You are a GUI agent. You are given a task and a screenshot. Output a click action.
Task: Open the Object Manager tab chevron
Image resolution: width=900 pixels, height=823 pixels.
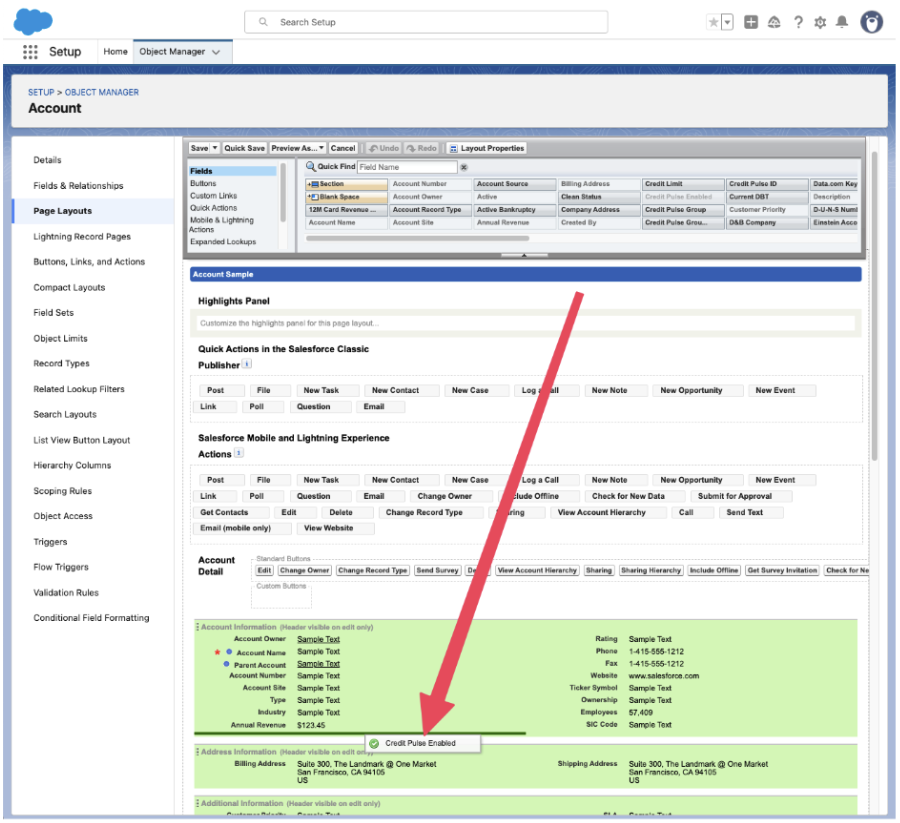tap(216, 52)
